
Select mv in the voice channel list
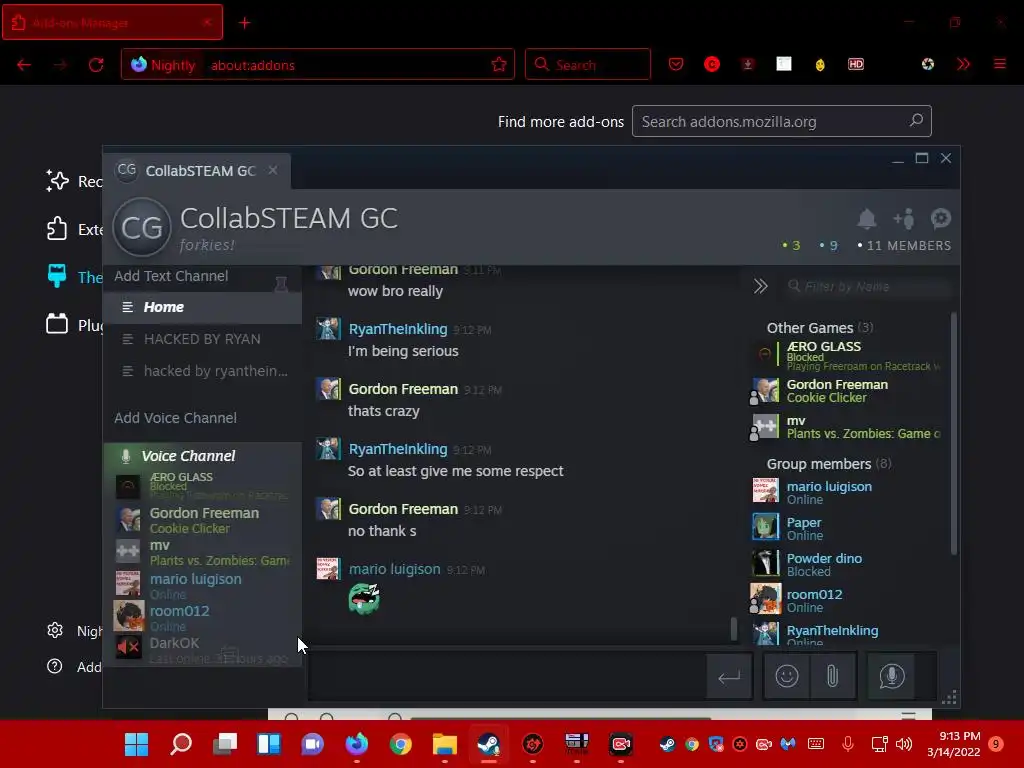coord(202,552)
